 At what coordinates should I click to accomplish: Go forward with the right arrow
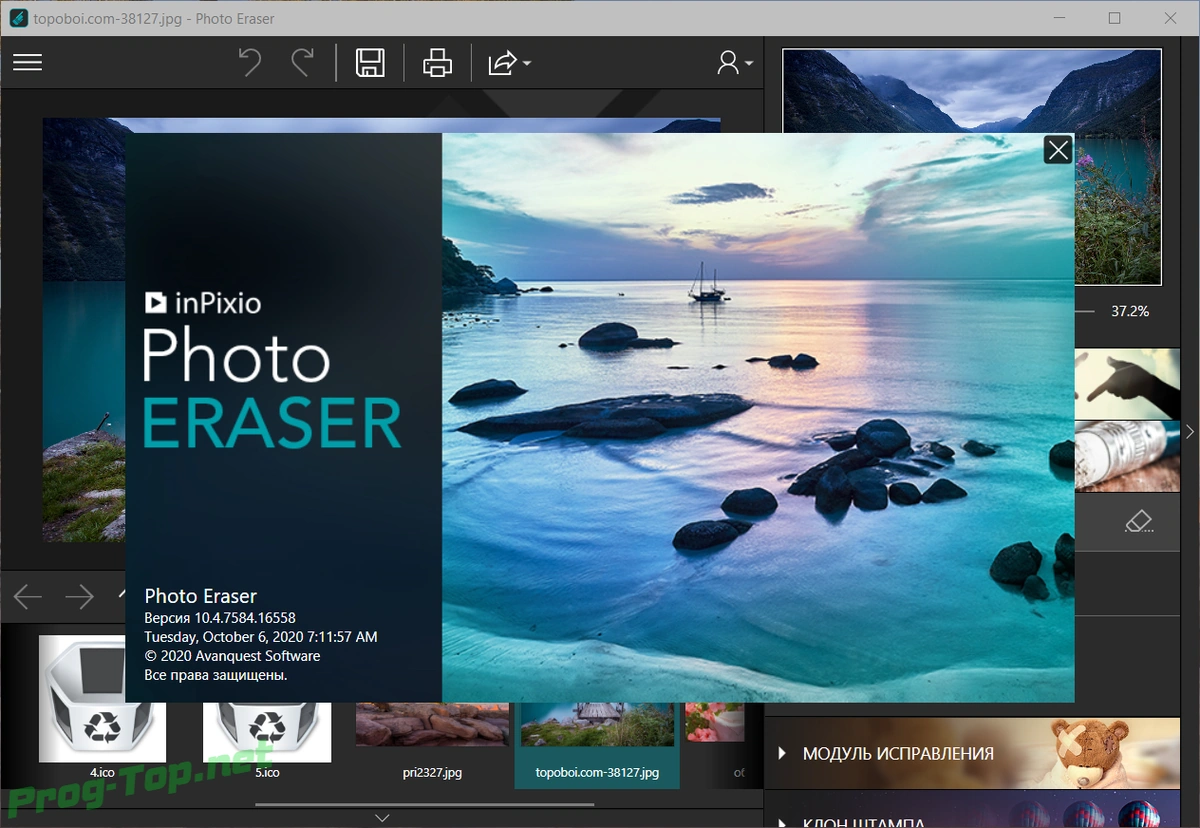point(79,597)
